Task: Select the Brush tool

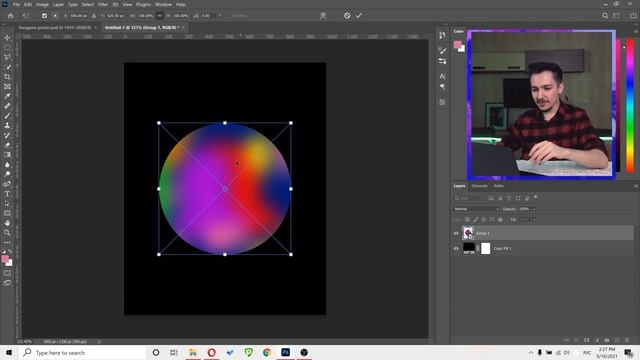Action: pyautogui.click(x=7, y=116)
